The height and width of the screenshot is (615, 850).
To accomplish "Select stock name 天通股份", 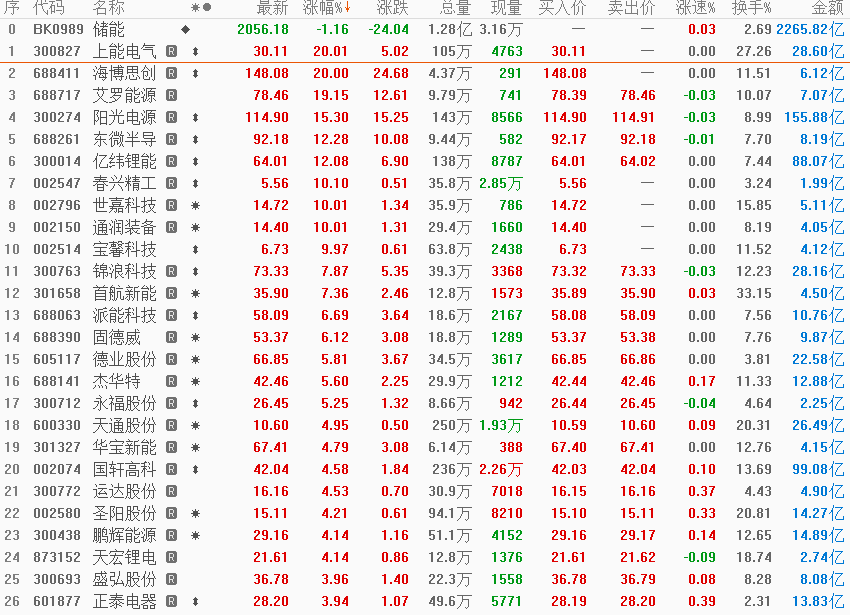I will (125, 425).
